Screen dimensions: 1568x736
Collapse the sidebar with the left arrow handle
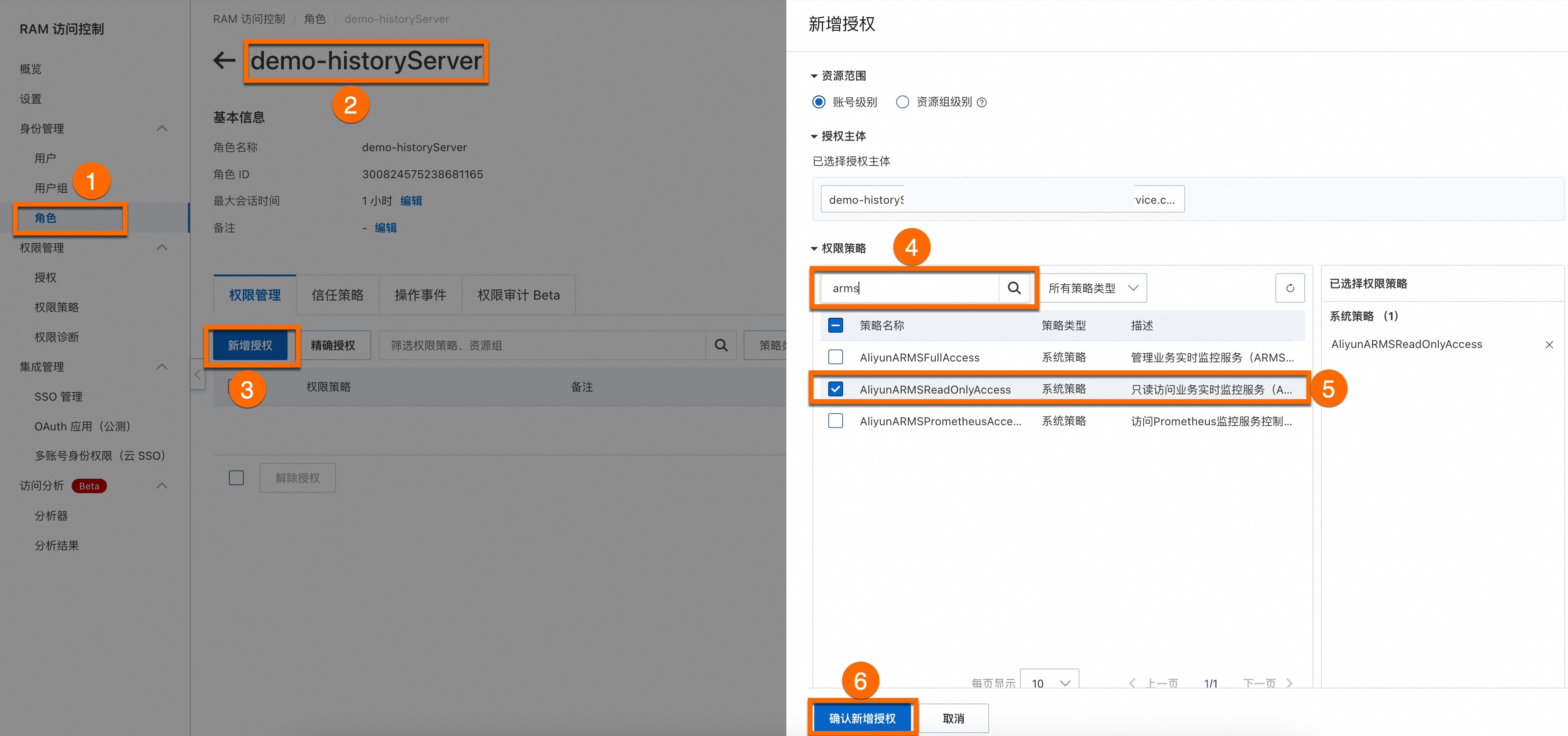click(x=197, y=375)
